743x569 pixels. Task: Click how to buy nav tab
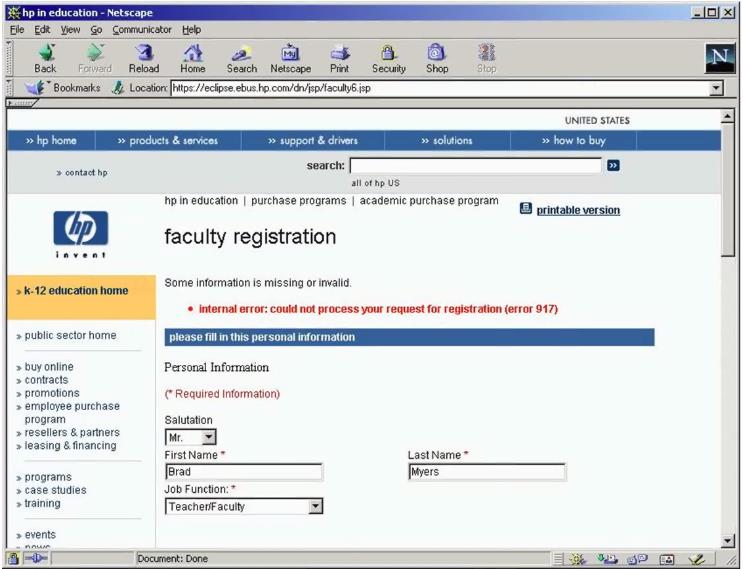pos(573,140)
